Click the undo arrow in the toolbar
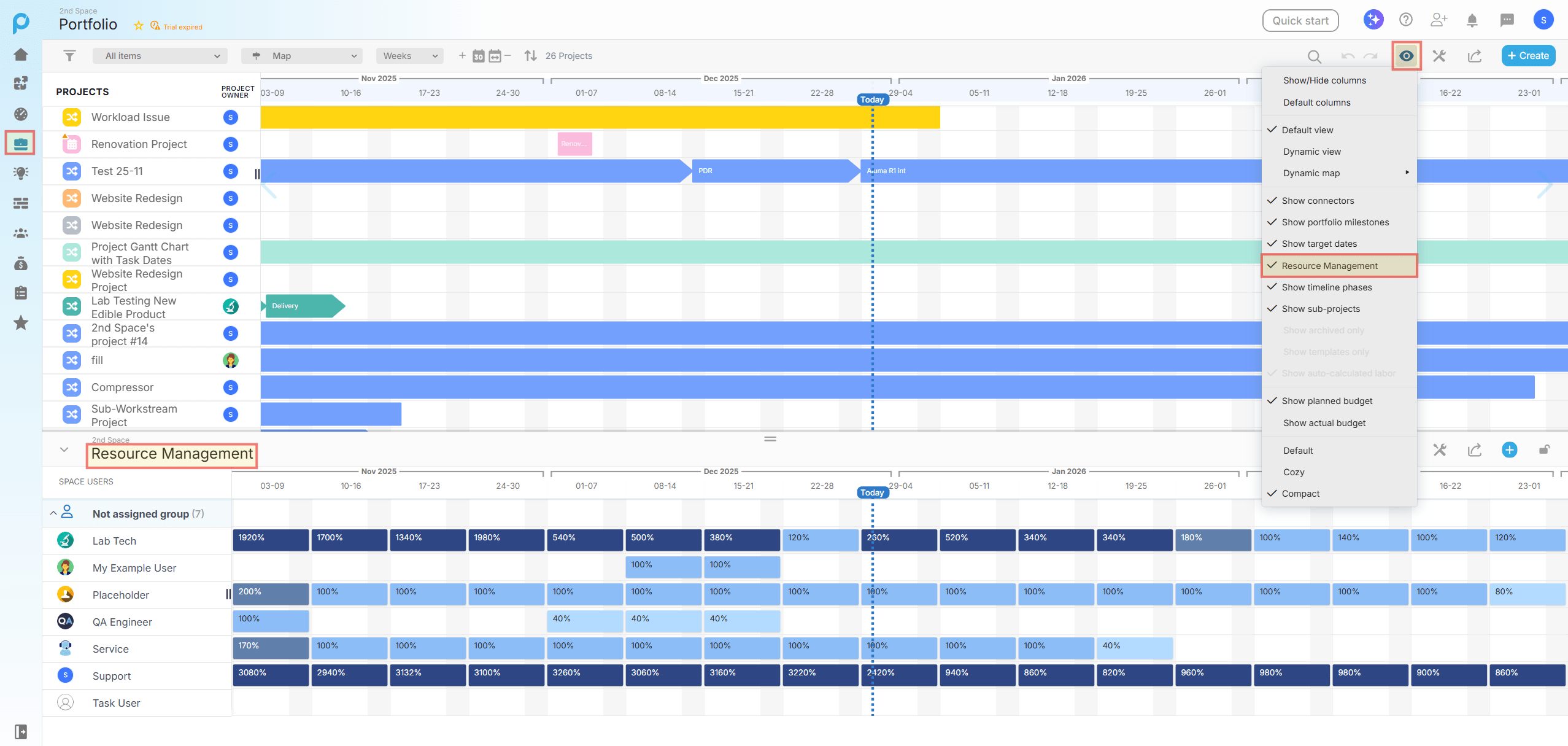Viewport: 1568px width, 746px height. [x=1348, y=56]
